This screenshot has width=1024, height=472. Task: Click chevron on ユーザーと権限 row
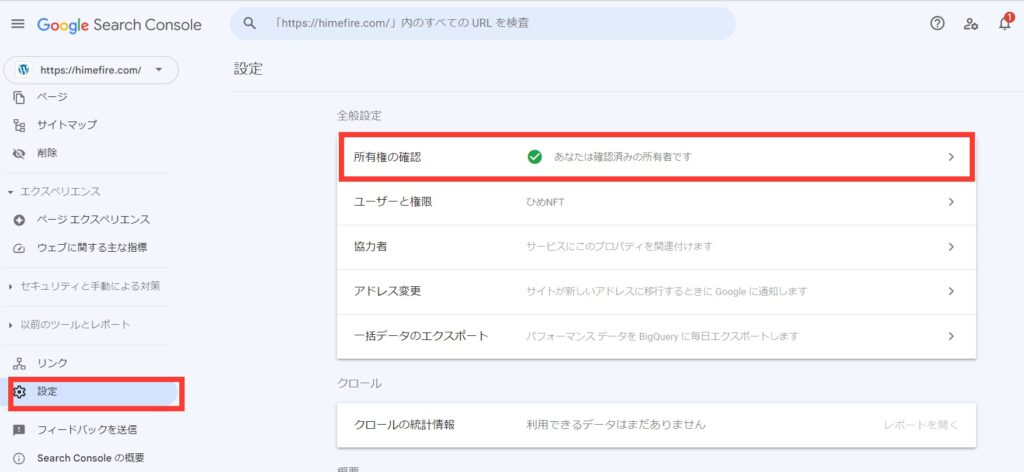click(x=951, y=202)
